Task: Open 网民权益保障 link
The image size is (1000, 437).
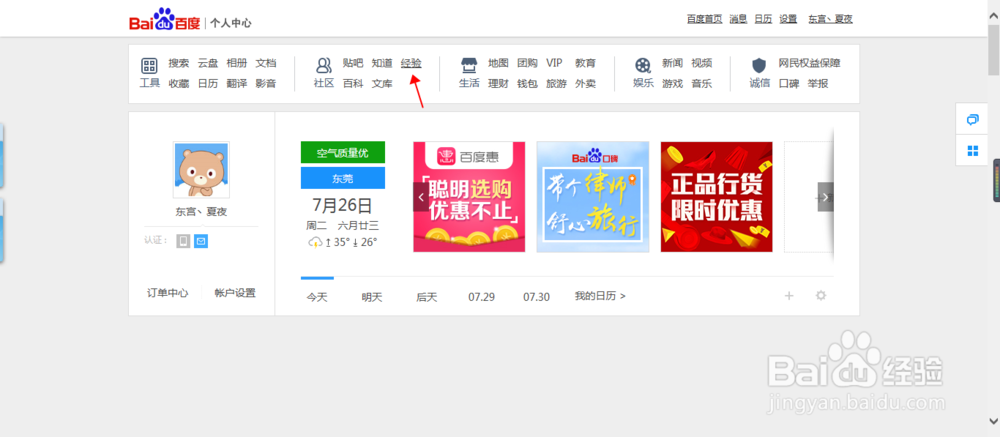Action: [809, 63]
